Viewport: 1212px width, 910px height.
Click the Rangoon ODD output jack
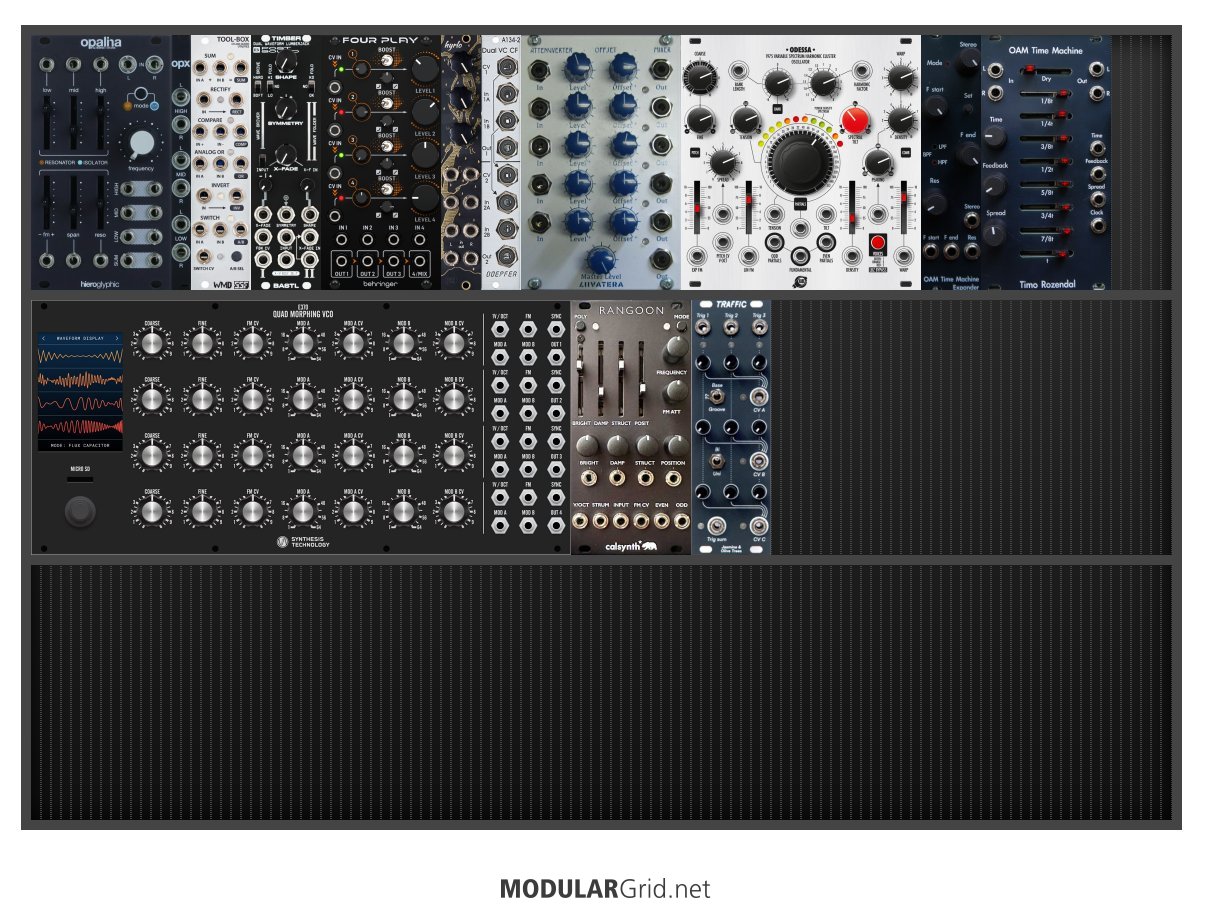click(681, 521)
